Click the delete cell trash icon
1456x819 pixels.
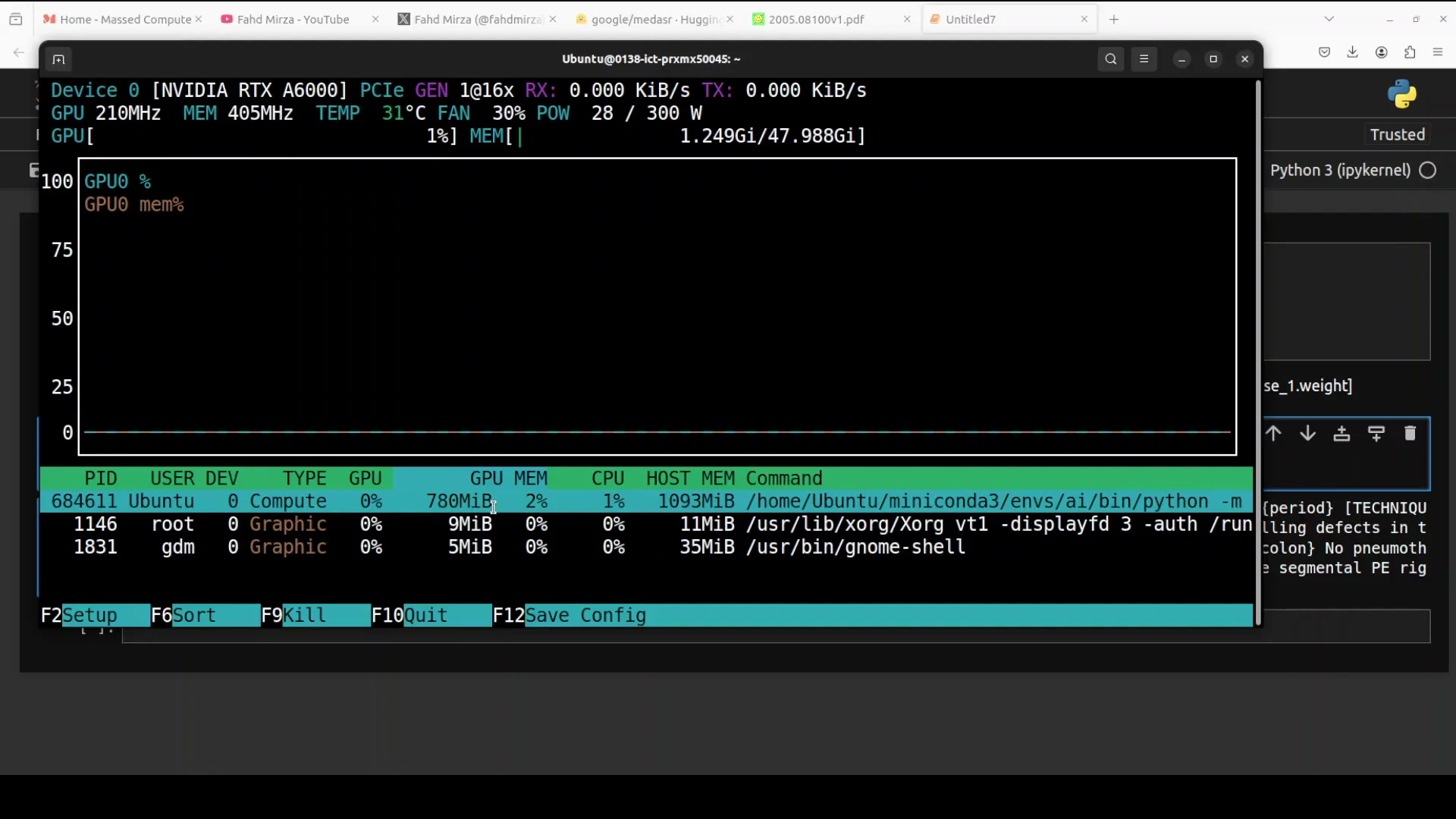point(1410,434)
